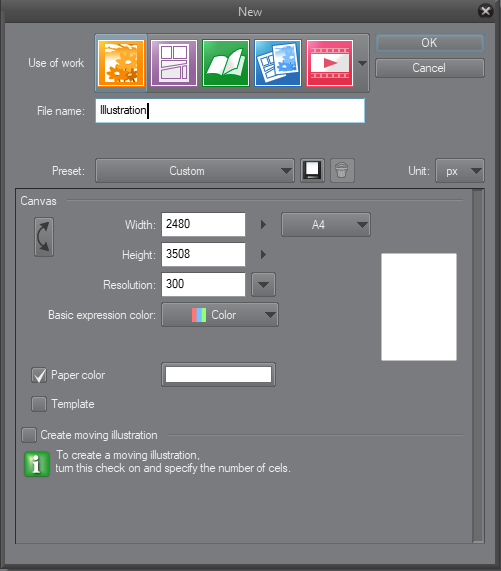
Task: Swap width and height with rotate icon
Action: 44,237
